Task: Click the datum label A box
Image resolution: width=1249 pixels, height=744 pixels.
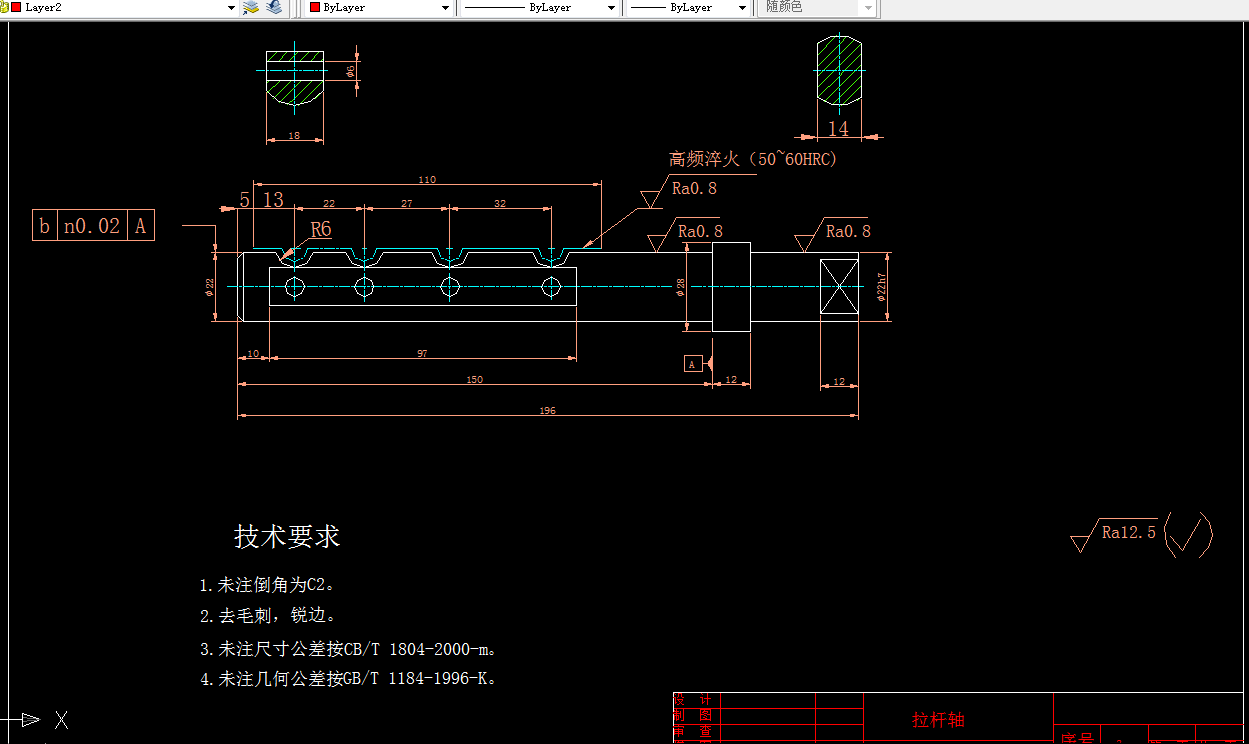Action: [x=694, y=364]
